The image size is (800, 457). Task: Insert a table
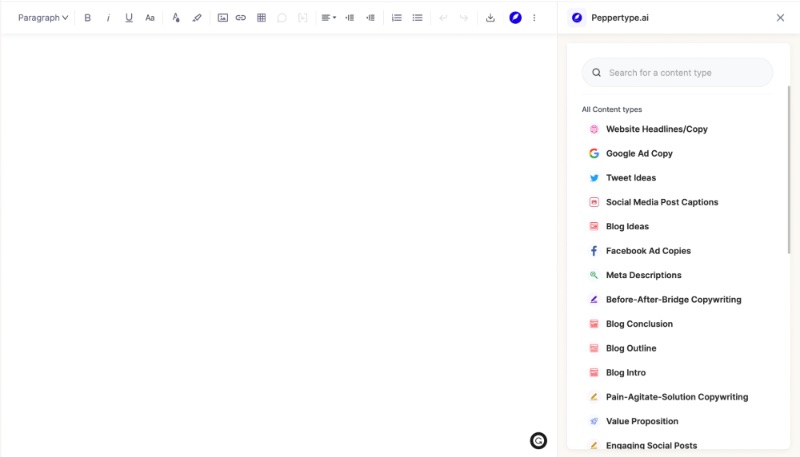click(x=261, y=18)
